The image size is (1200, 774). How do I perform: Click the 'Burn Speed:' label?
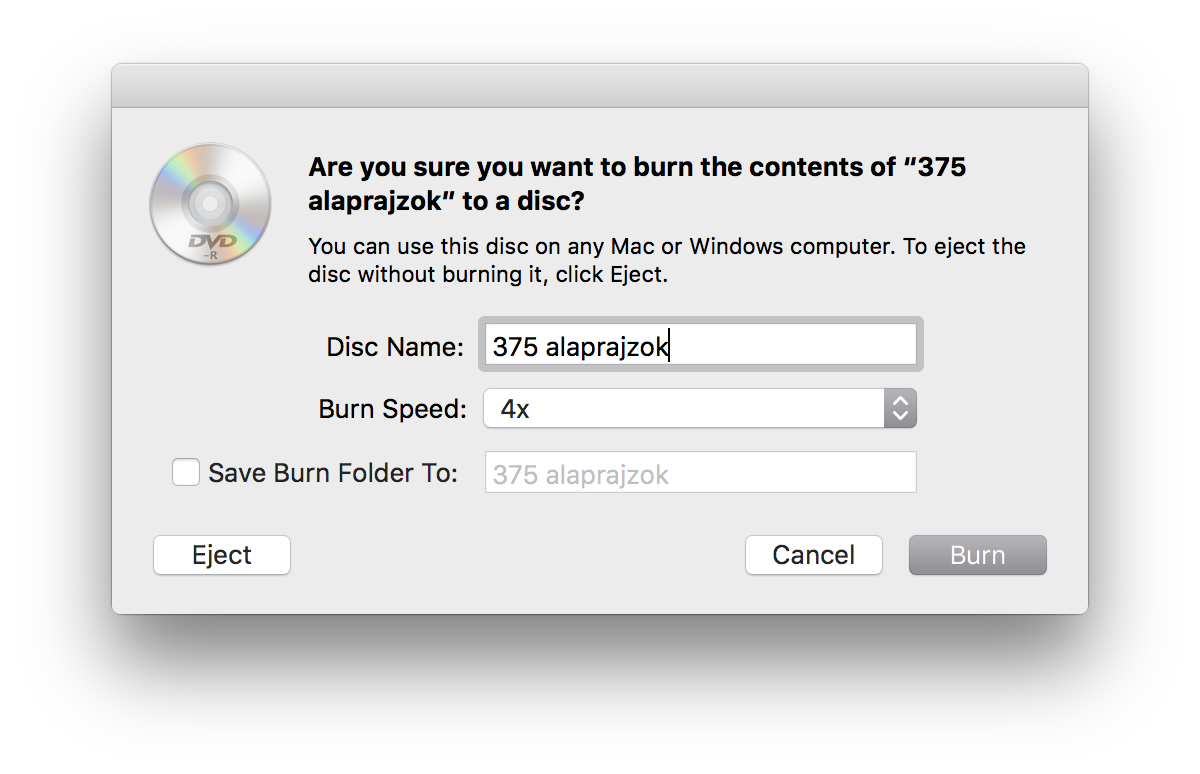[392, 409]
